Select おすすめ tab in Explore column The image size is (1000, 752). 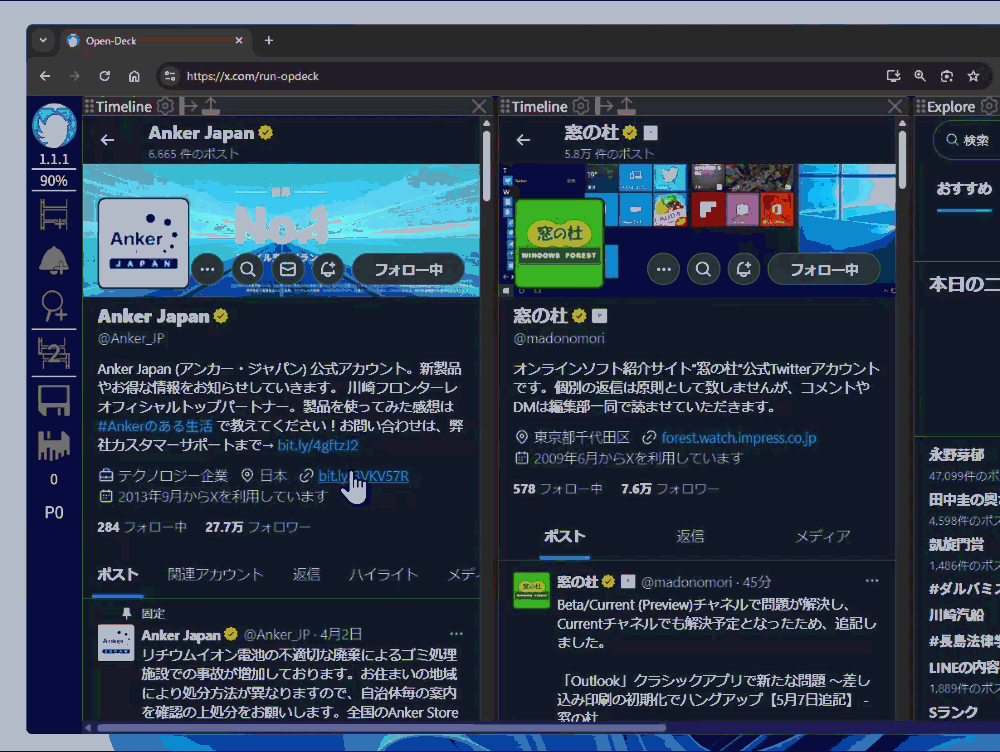click(964, 189)
